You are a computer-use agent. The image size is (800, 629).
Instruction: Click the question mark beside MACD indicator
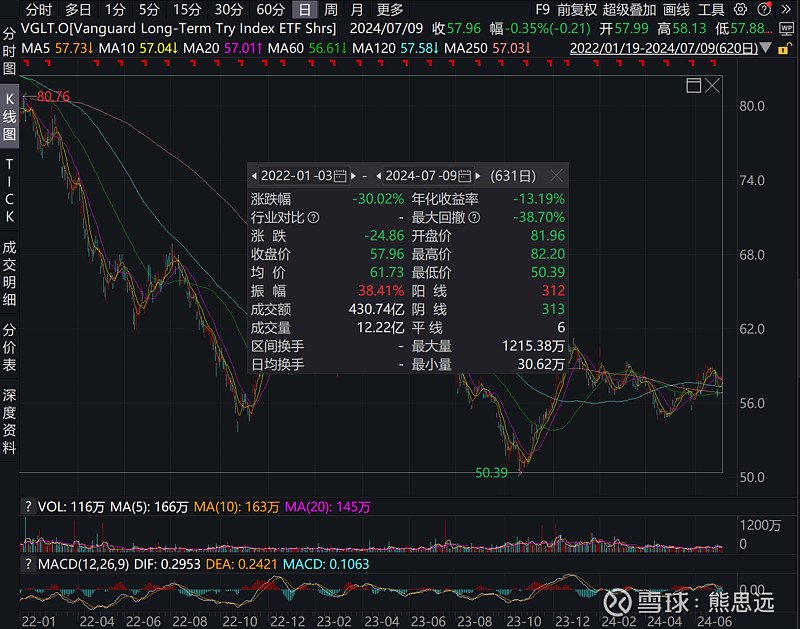click(x=28, y=564)
